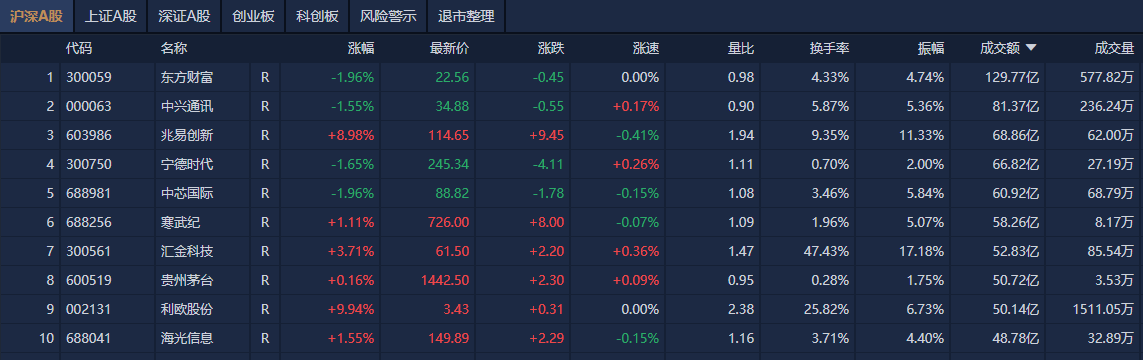
Task: Click the 成交量 column header
Action: (1115, 49)
